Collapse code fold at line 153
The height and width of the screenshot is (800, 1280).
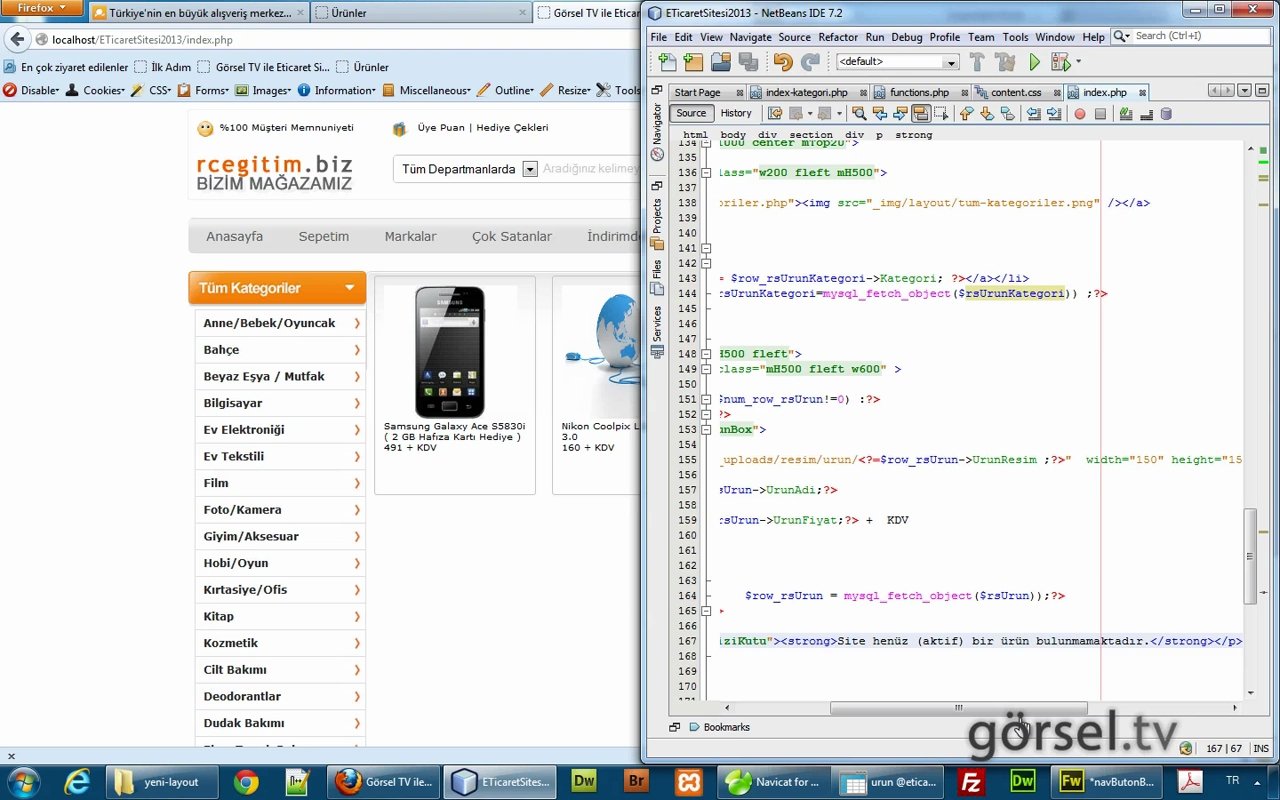tap(706, 430)
